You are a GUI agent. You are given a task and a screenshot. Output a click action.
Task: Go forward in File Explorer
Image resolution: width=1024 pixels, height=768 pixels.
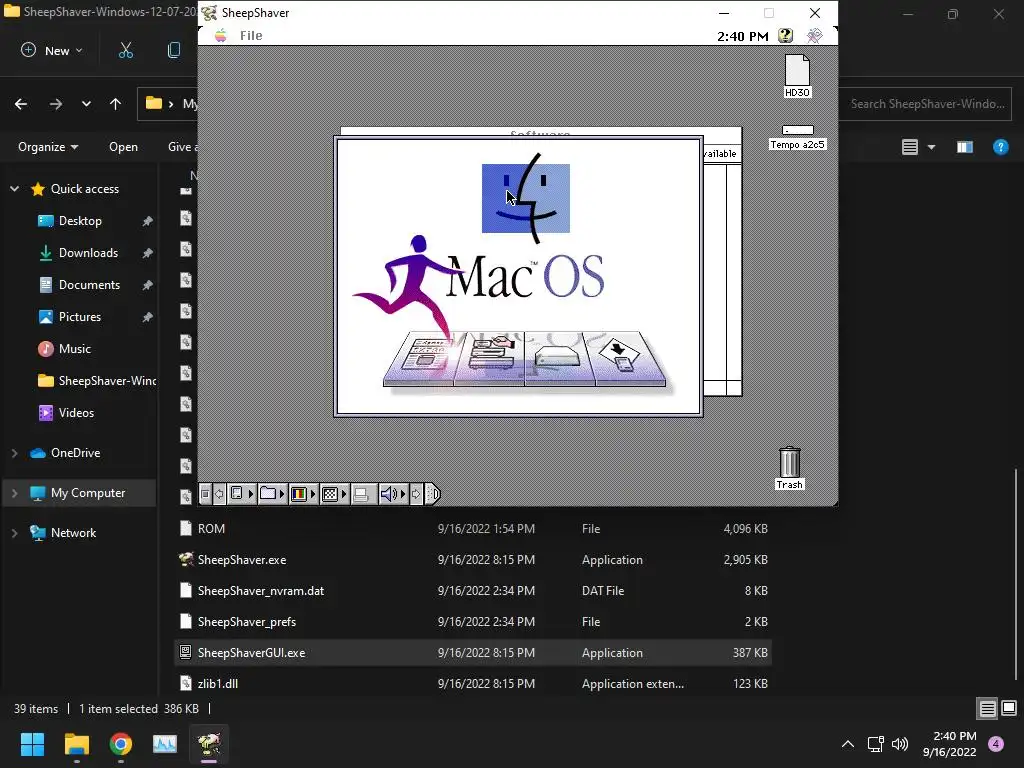pyautogui.click(x=56, y=104)
